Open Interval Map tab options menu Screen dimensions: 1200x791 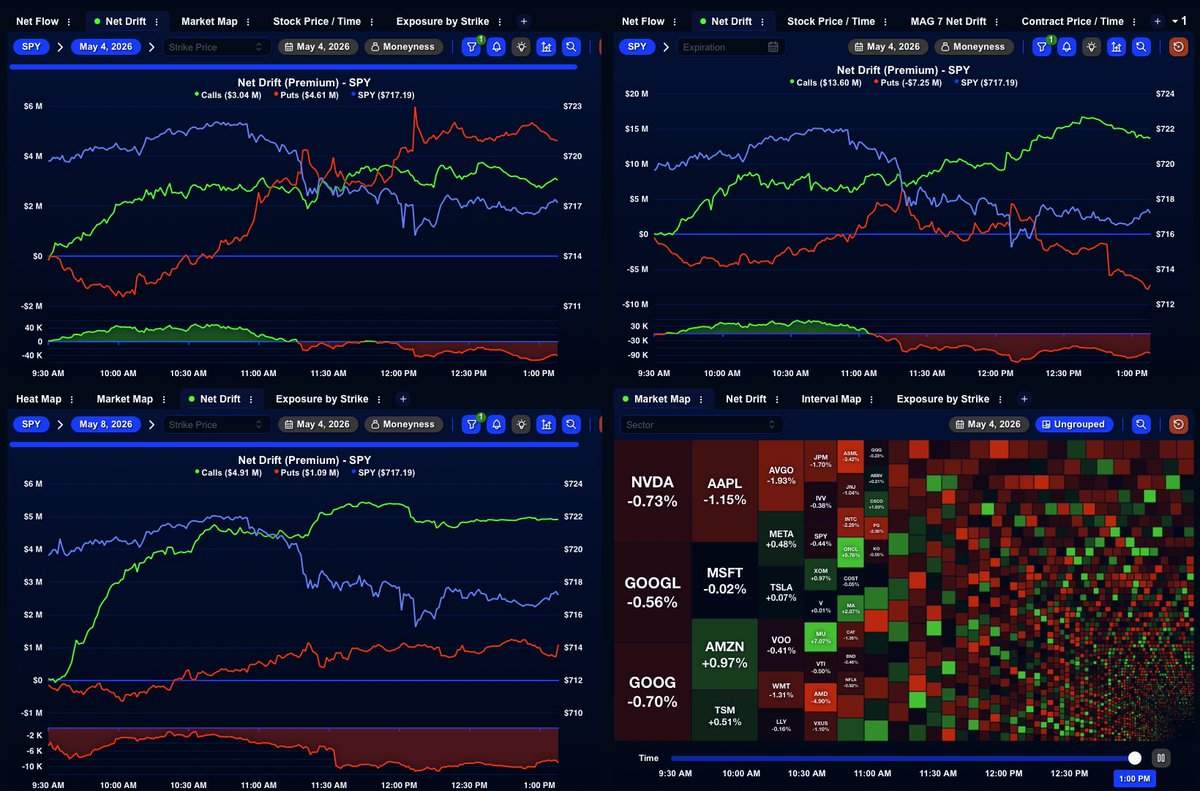click(872, 399)
